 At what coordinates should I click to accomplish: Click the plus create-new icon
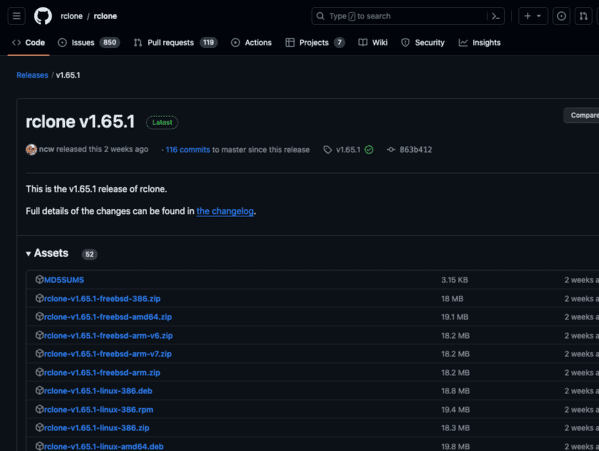528,16
